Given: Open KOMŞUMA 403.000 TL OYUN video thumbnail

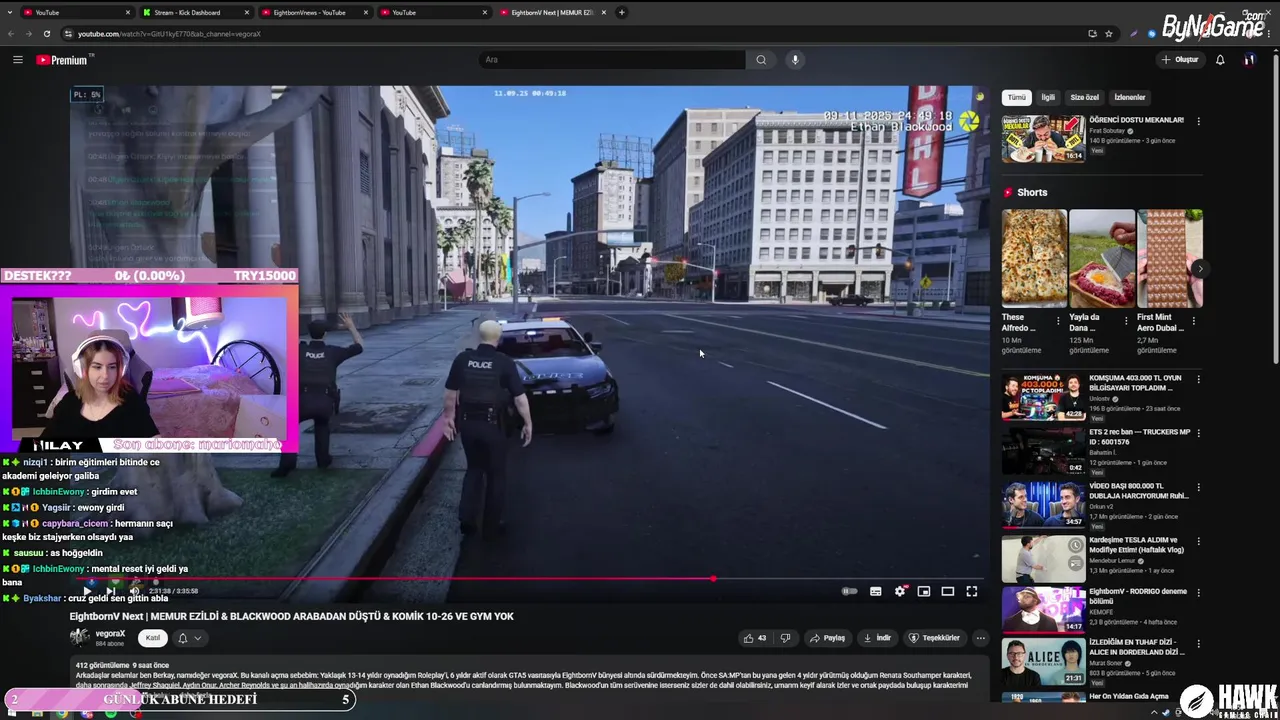Looking at the screenshot, I should tap(1043, 397).
